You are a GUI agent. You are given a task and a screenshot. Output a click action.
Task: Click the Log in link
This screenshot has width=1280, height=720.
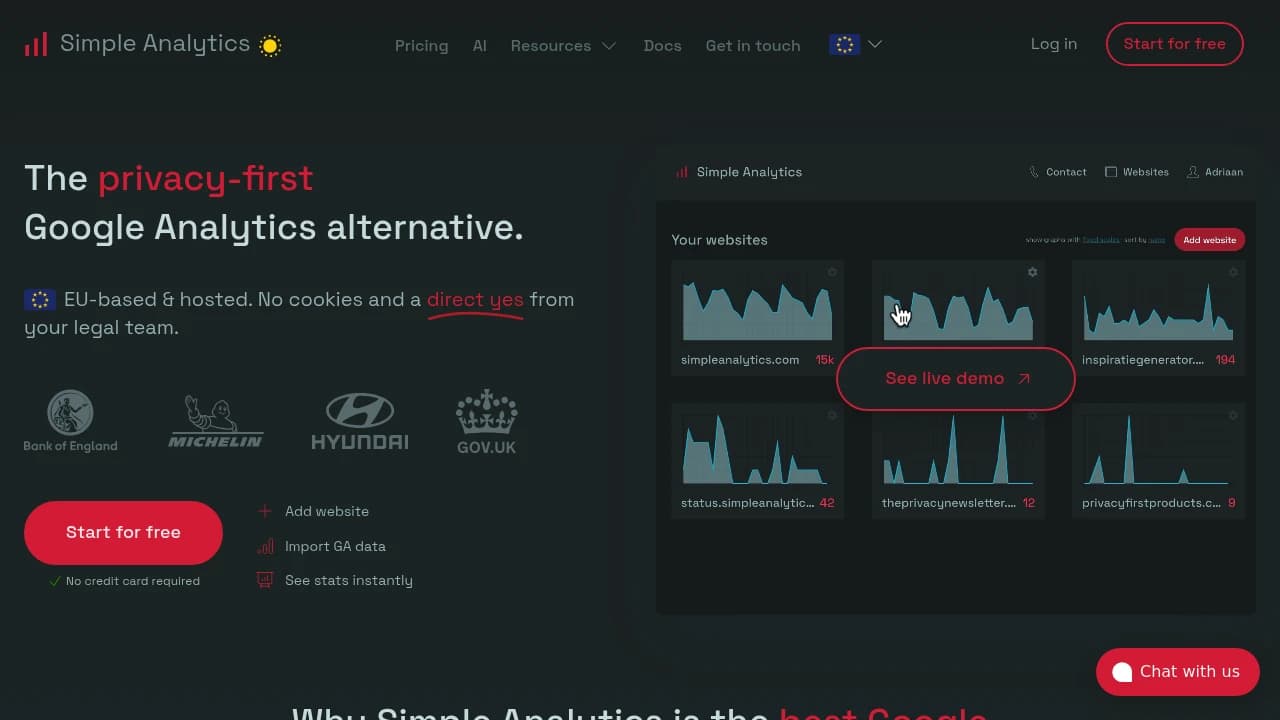click(x=1054, y=44)
